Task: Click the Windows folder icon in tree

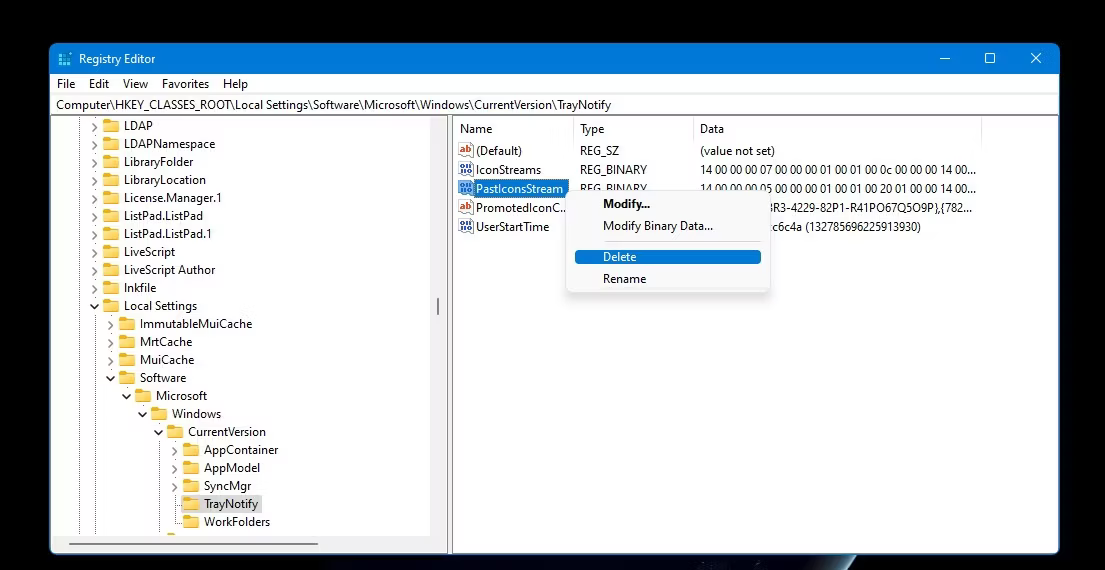Action: (x=159, y=414)
